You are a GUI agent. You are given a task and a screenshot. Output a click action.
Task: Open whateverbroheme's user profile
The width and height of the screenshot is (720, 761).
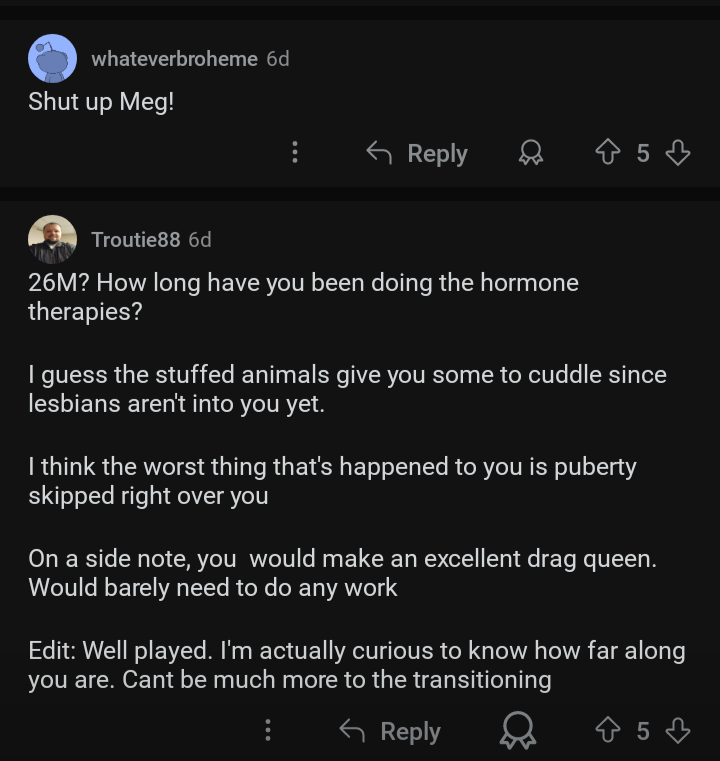[174, 59]
